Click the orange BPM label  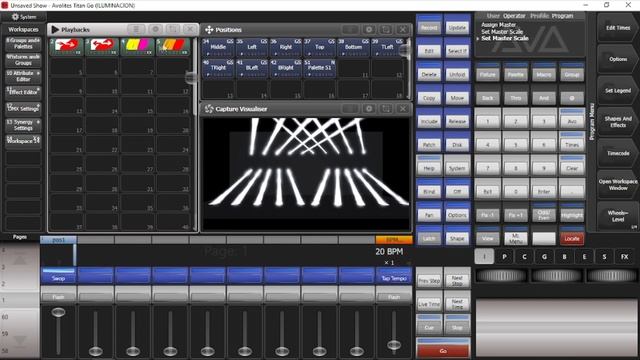coord(394,240)
